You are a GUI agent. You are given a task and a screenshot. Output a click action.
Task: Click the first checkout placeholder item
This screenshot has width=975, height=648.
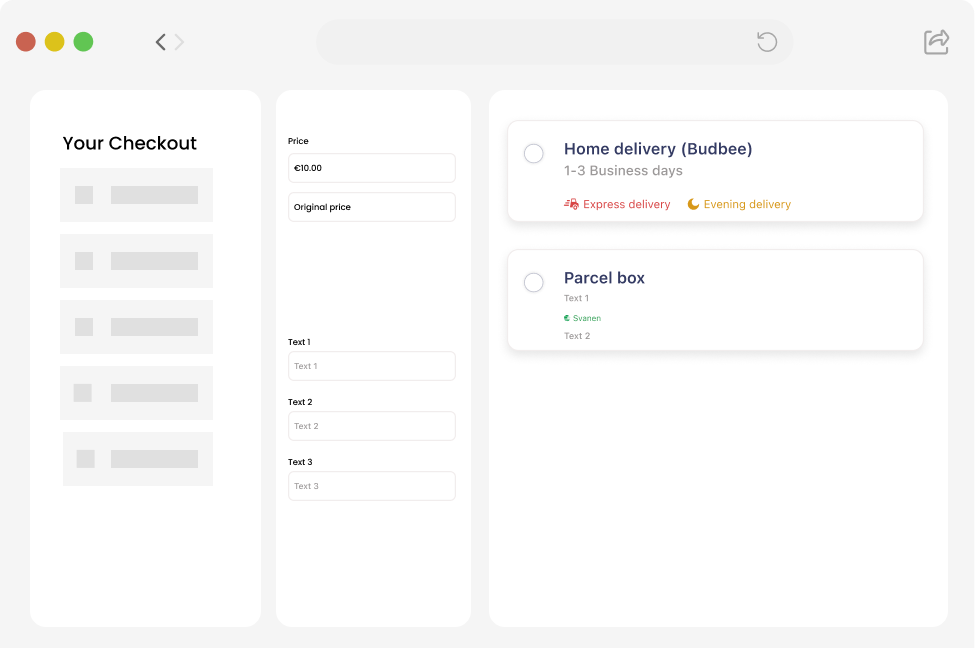coord(136,195)
